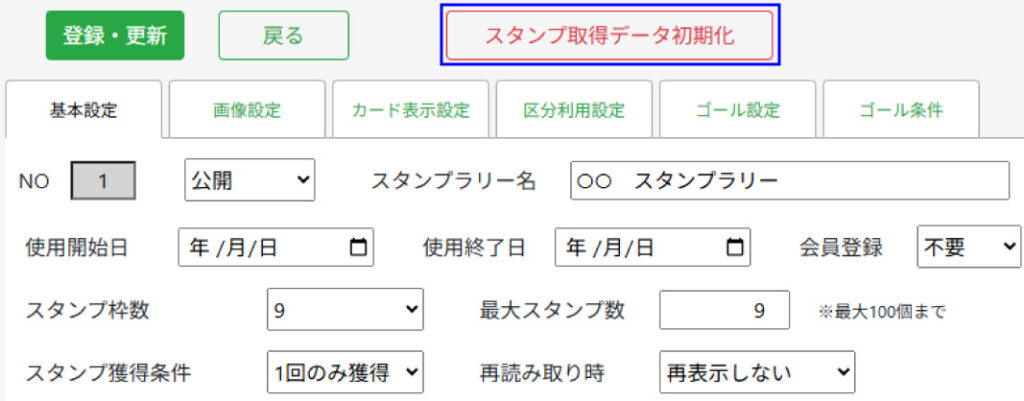
Task: Select the 基本設定 tab
Action: [x=84, y=110]
